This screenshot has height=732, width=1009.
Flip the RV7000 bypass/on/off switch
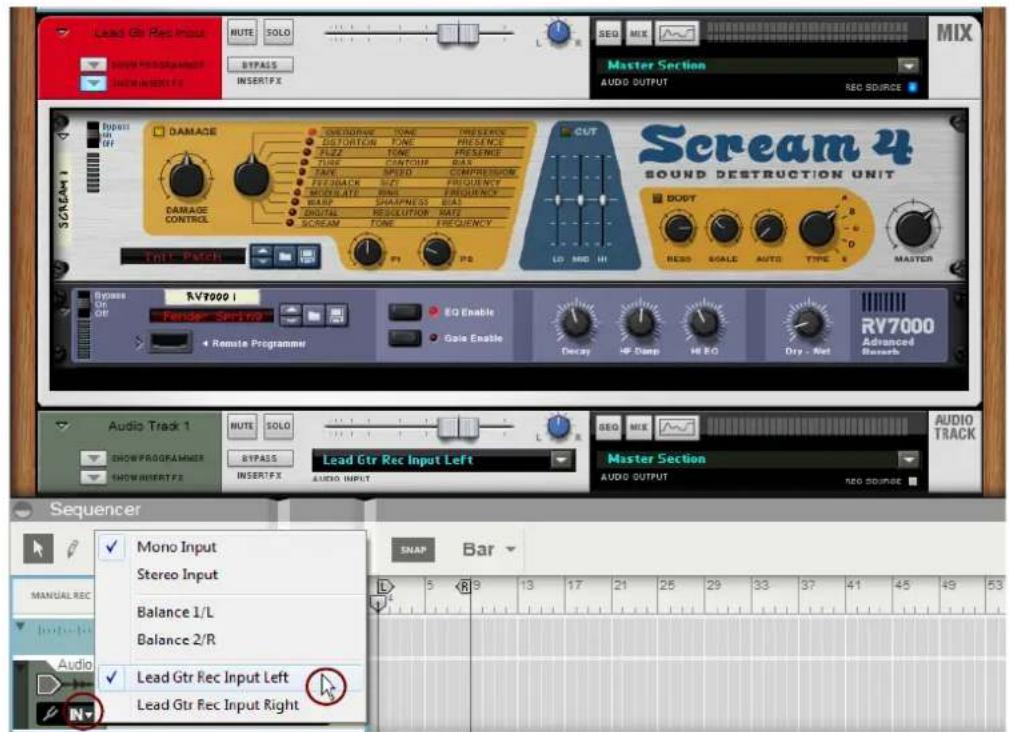tap(84, 304)
